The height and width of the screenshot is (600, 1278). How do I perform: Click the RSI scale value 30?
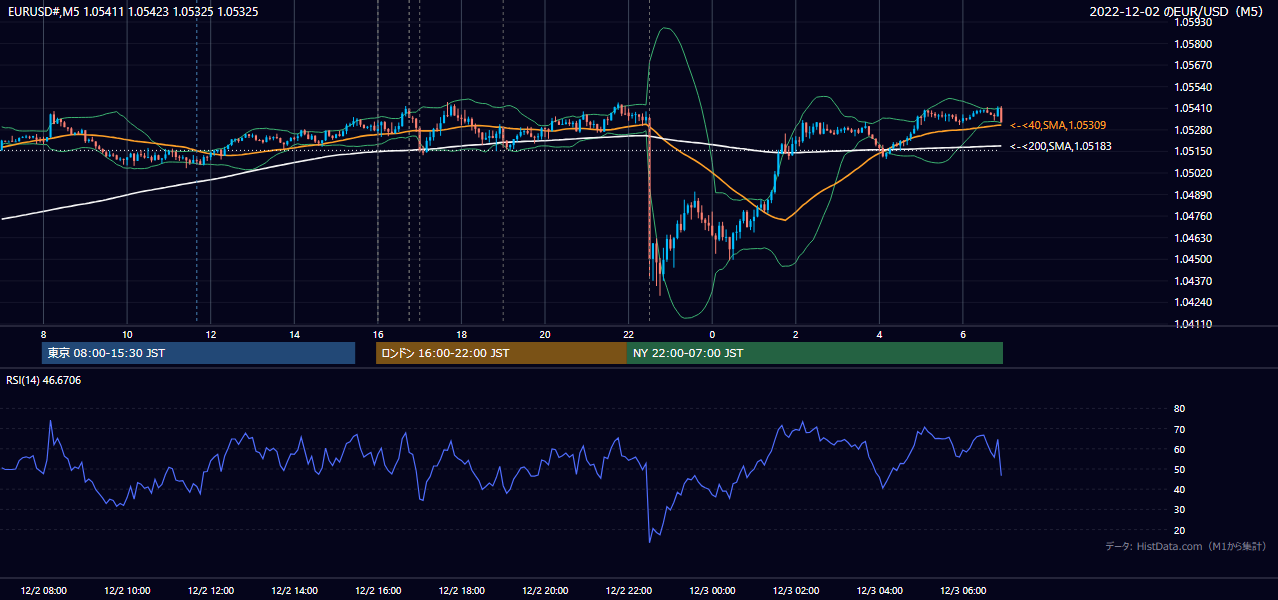point(1179,510)
